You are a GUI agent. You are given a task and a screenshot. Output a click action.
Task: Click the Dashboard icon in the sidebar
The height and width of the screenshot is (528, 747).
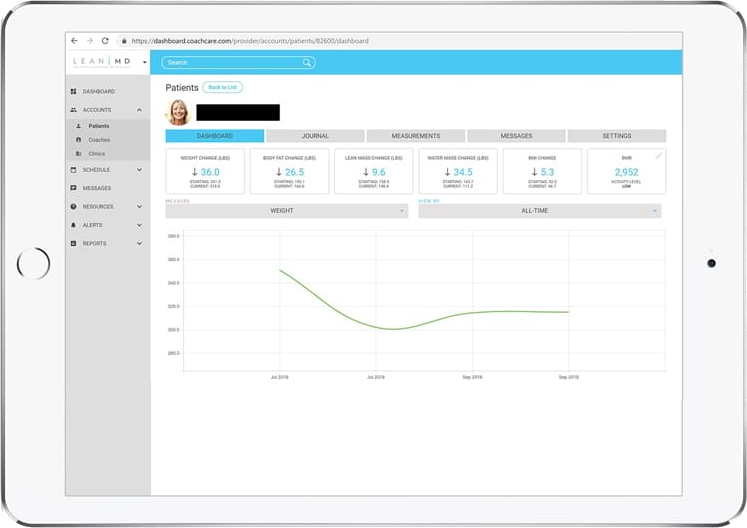tap(74, 91)
